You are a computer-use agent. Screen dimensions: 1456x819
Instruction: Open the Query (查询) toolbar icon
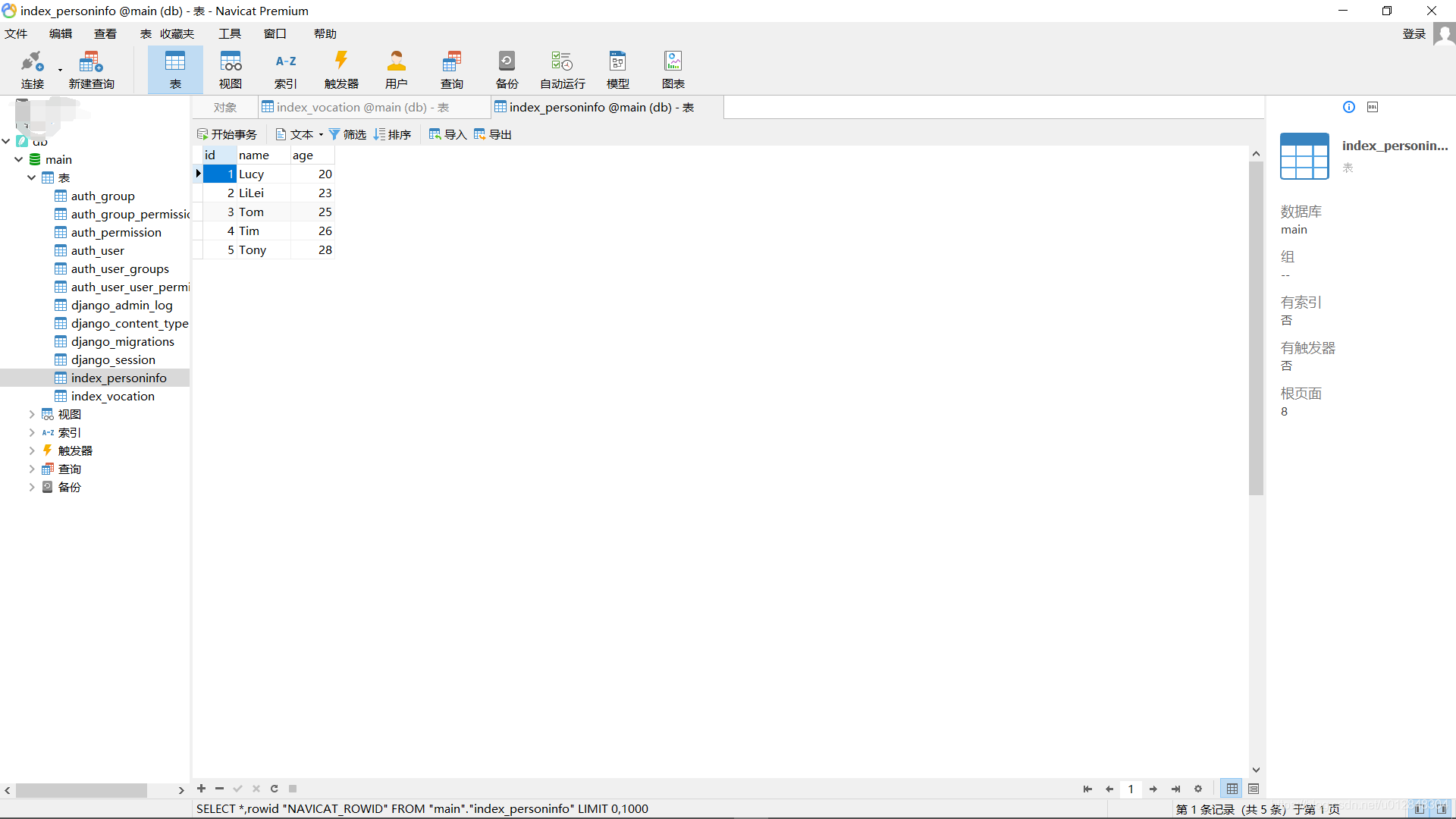point(452,70)
